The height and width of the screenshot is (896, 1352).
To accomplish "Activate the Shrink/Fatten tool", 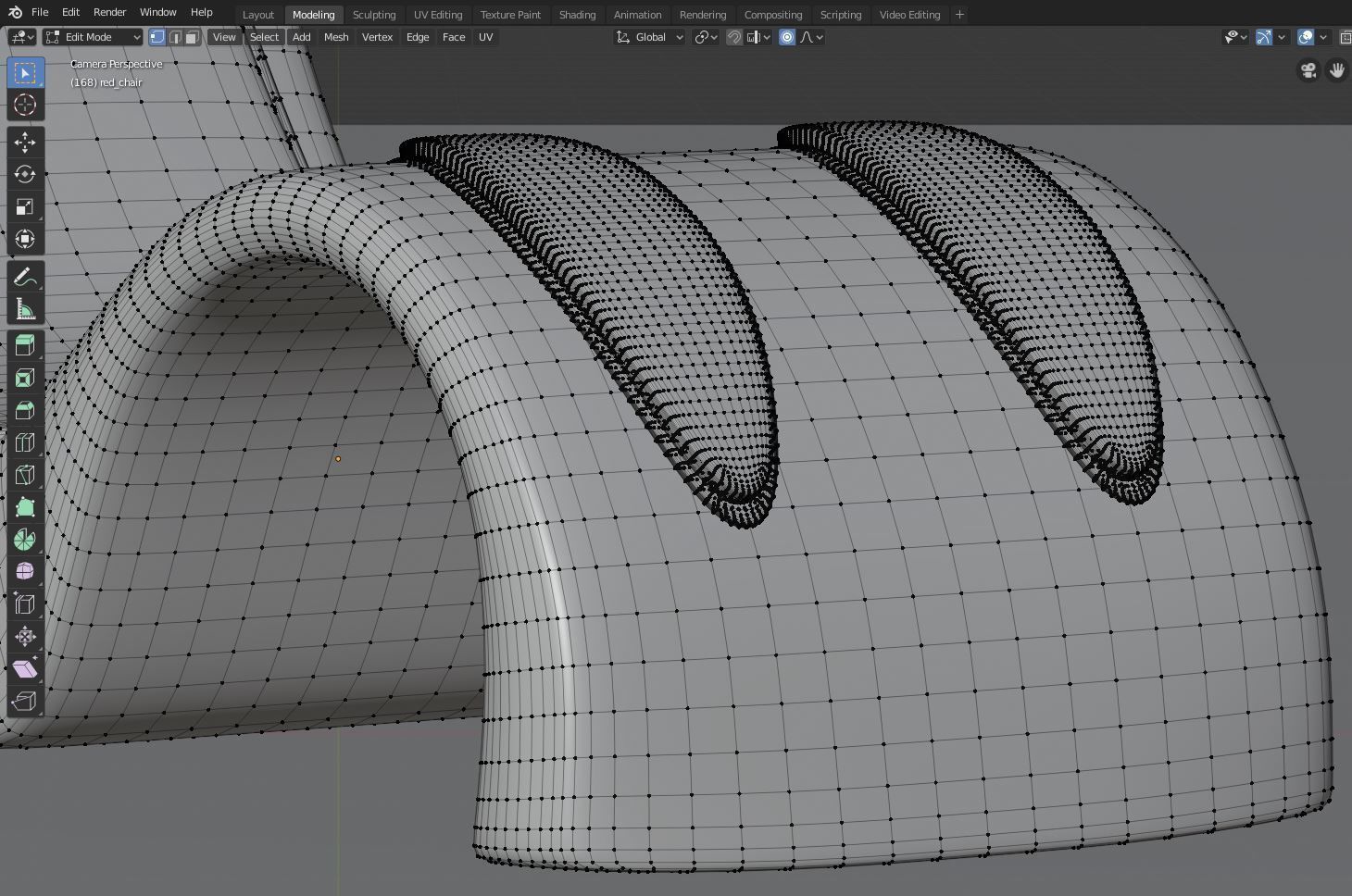I will point(25,637).
